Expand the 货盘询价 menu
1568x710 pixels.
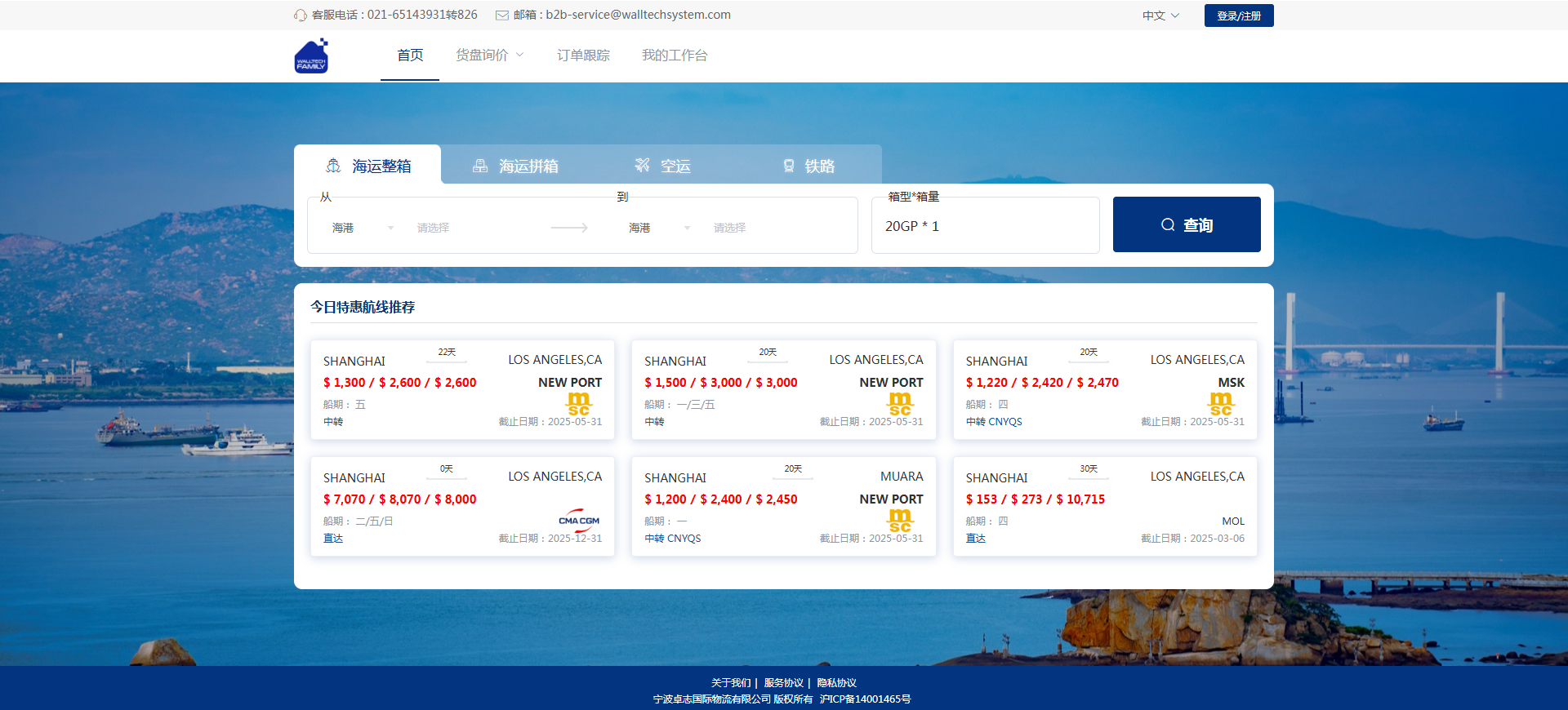[489, 55]
